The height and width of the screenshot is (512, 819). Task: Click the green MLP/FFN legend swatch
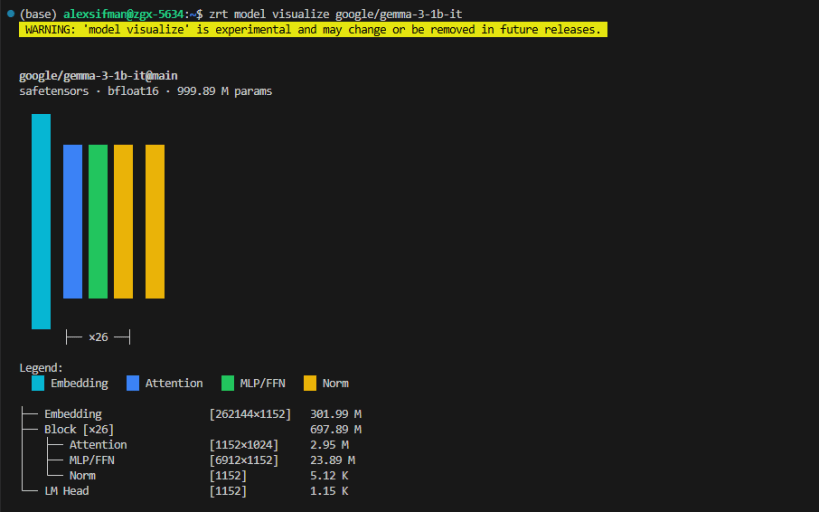pyautogui.click(x=227, y=383)
